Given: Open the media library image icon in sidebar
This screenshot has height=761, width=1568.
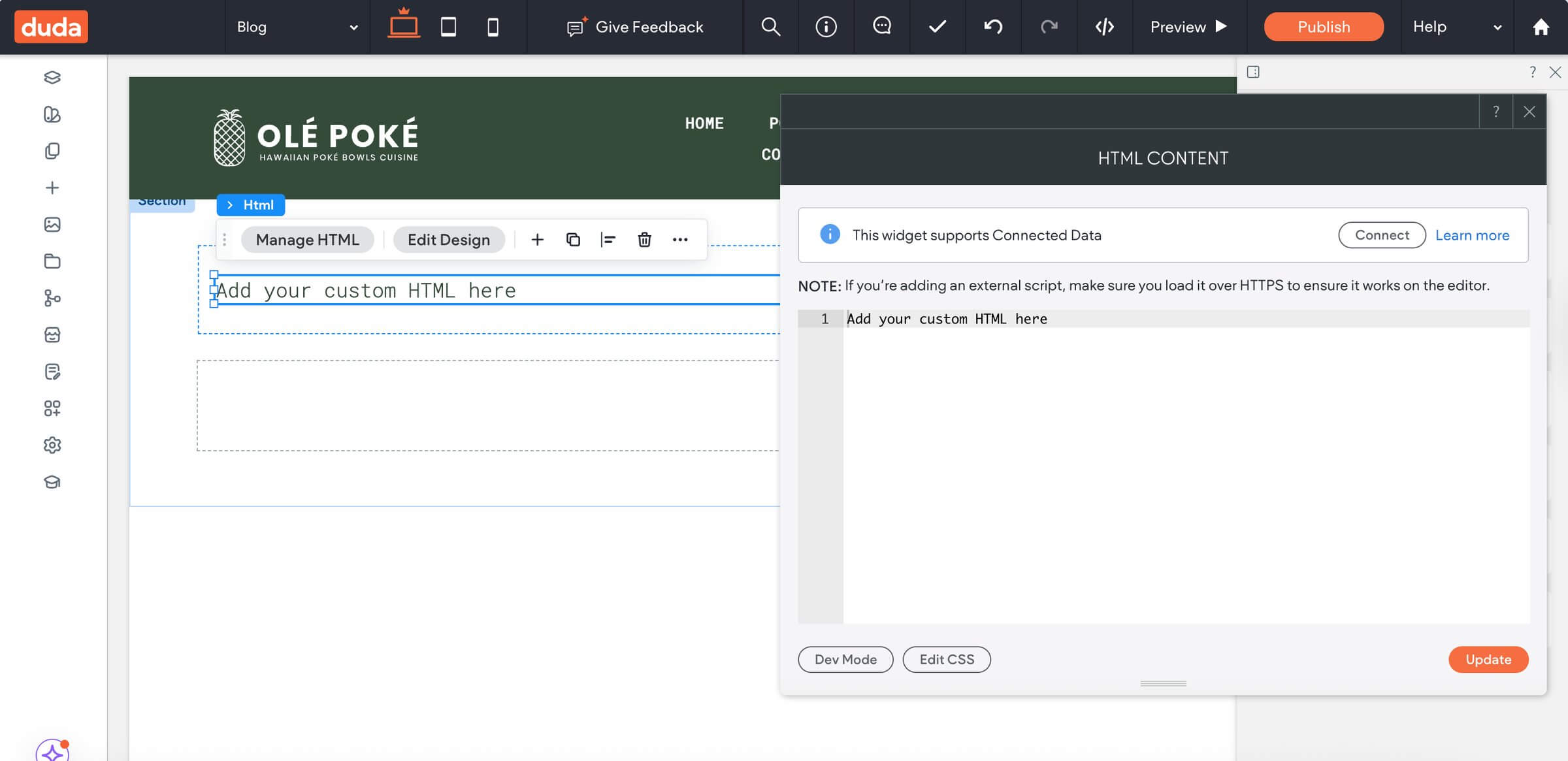Looking at the screenshot, I should pos(52,224).
